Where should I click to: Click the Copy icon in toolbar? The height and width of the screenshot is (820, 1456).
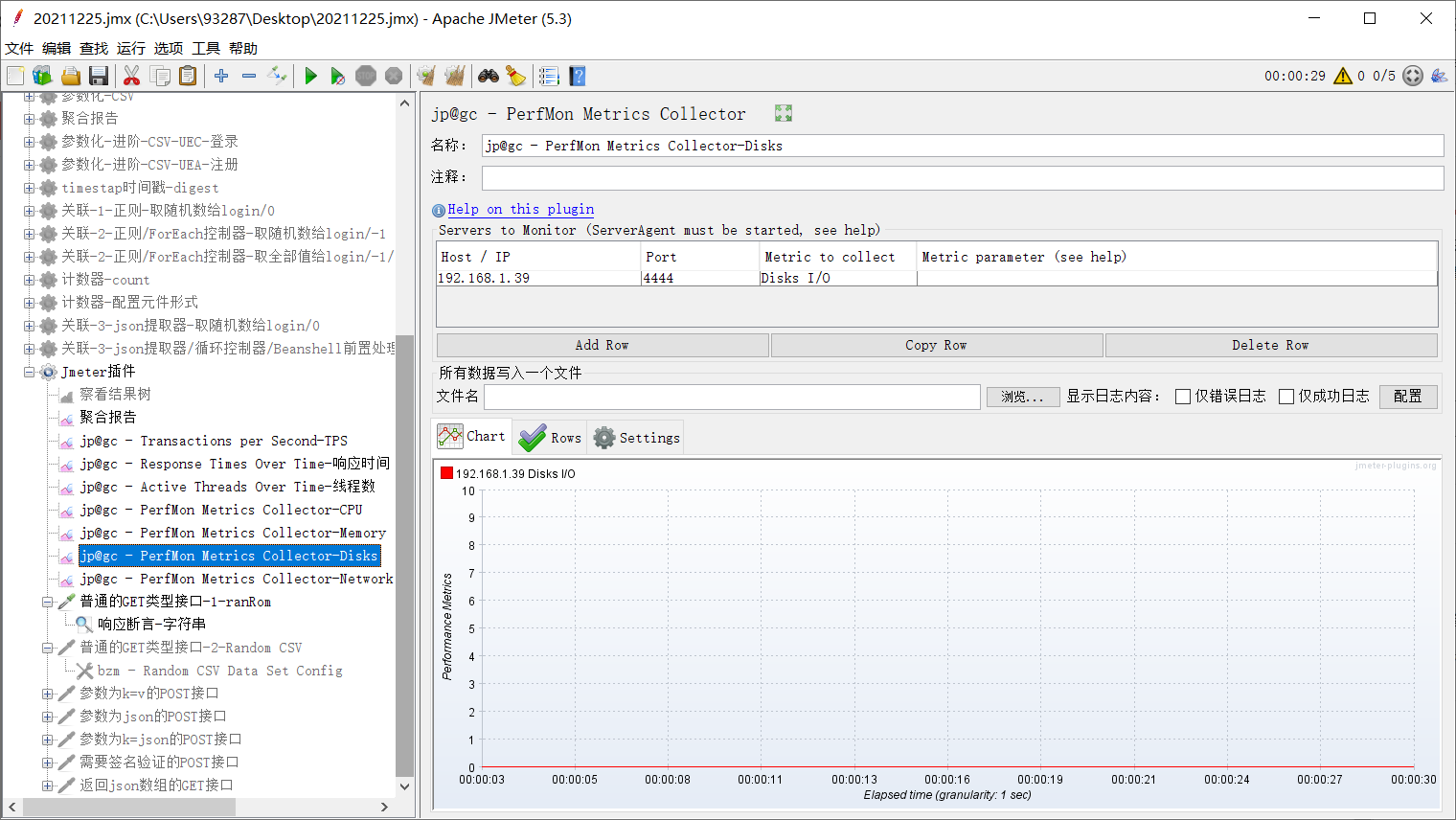[x=160, y=76]
